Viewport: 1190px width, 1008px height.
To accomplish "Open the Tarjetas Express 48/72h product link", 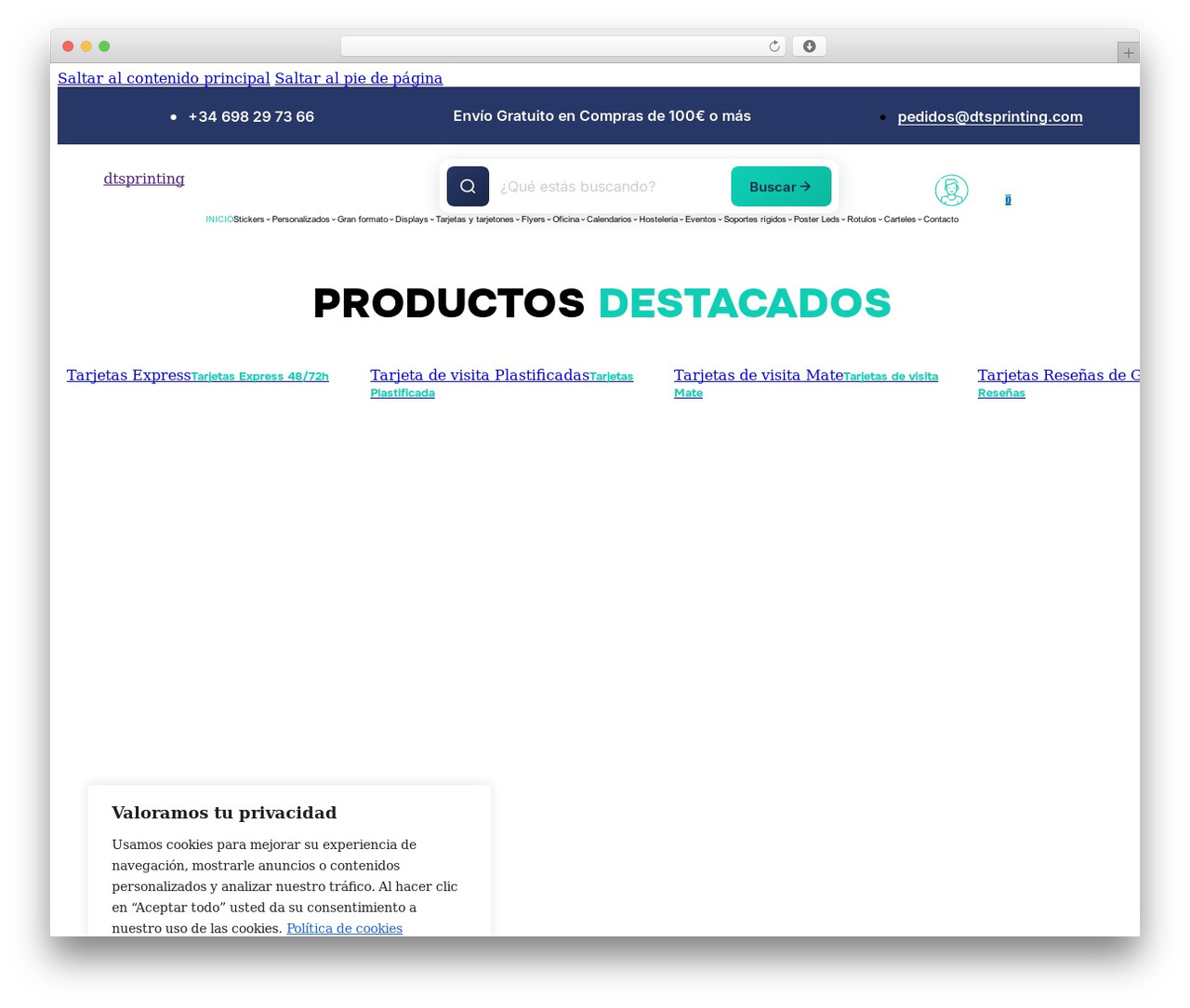I will point(259,377).
